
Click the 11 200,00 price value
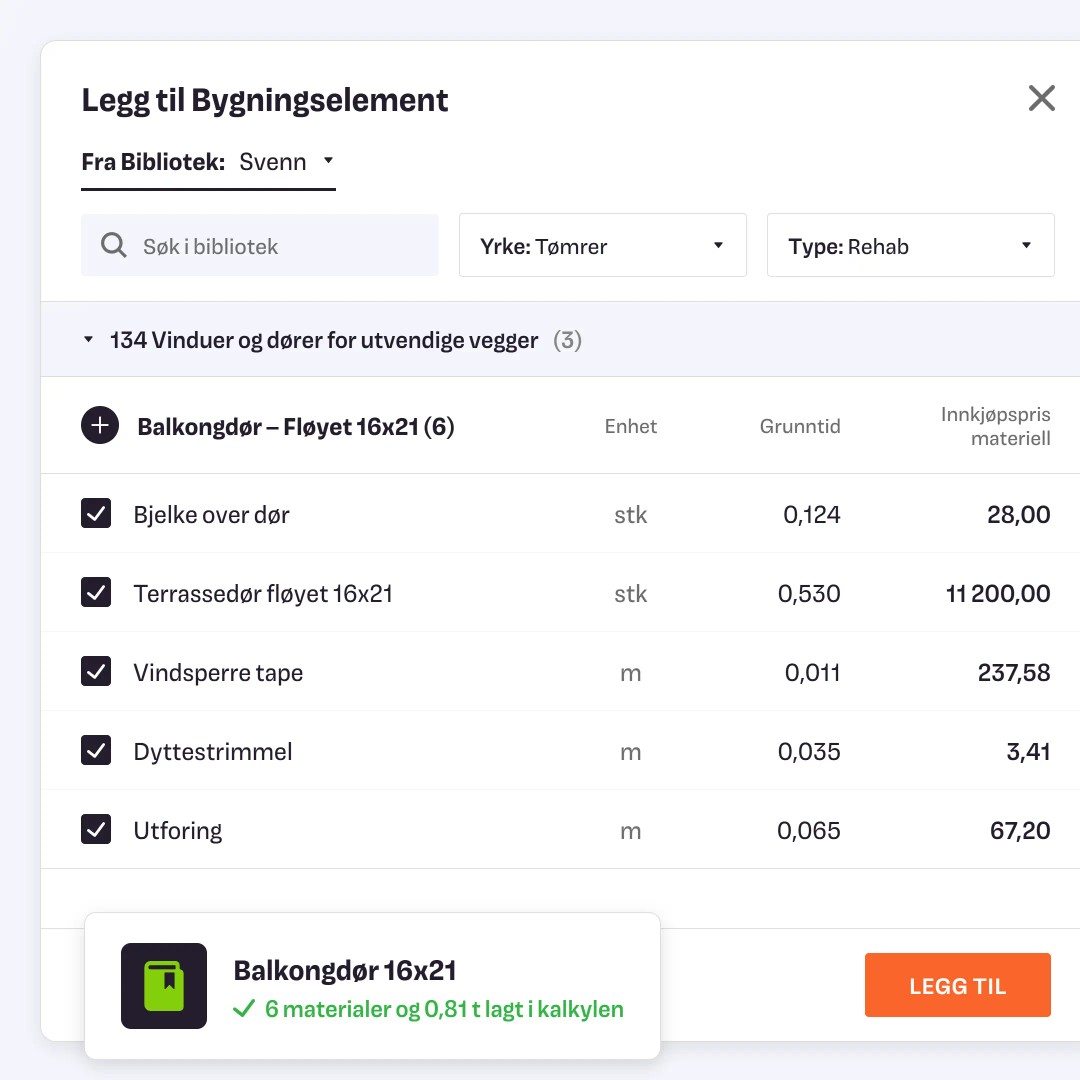pyautogui.click(x=998, y=594)
